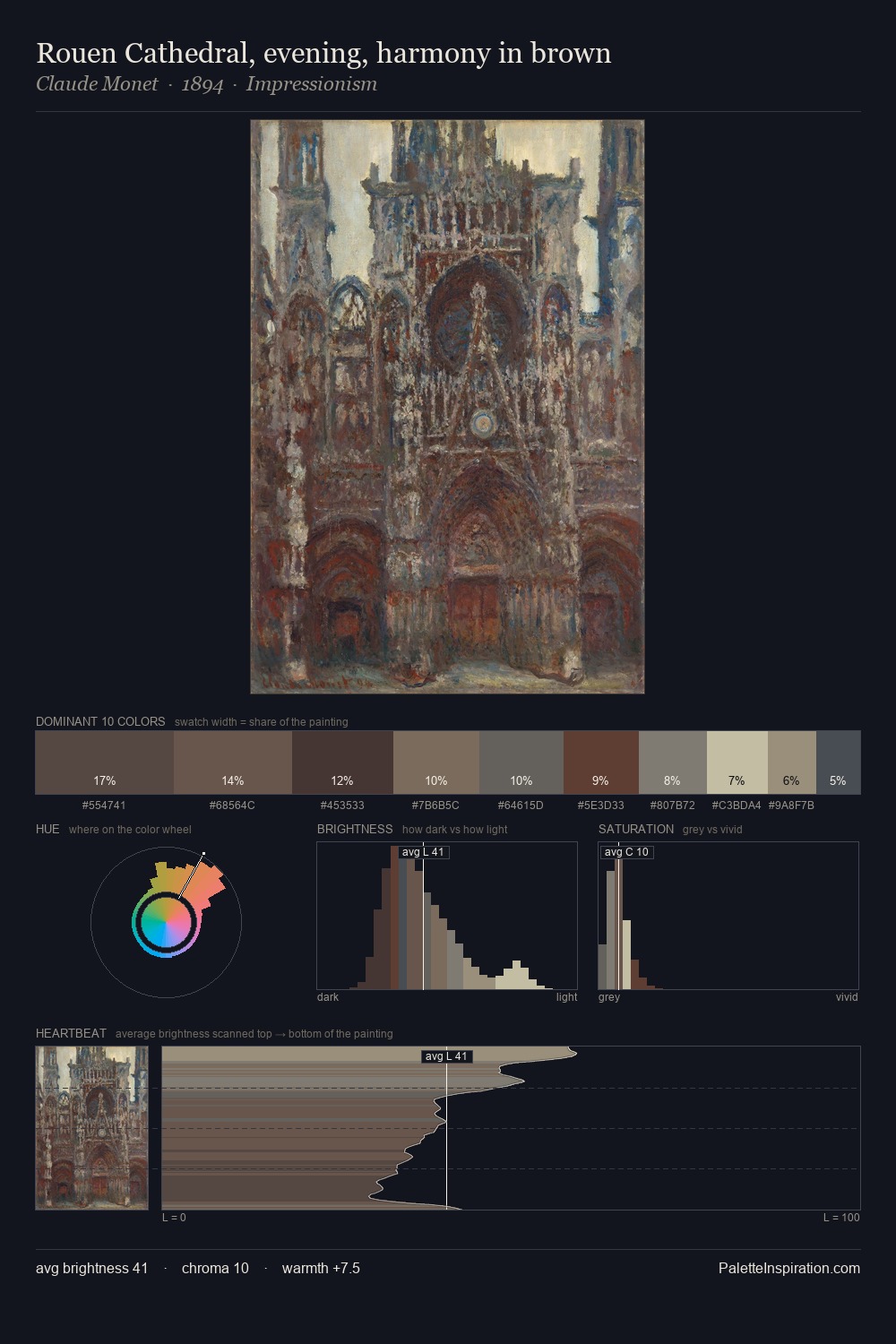Click the 'chroma 10' footer stat
Screen dimensions: 896x1344
point(215,1268)
